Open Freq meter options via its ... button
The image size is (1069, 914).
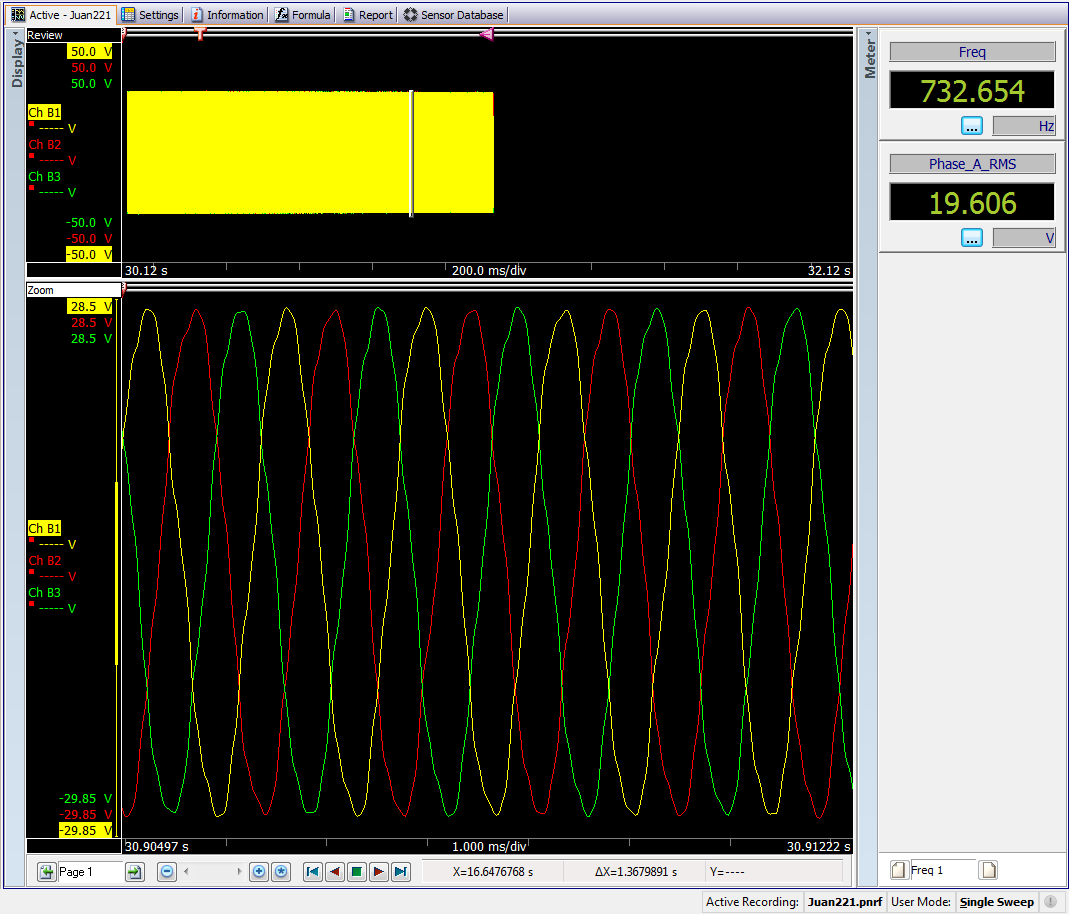pyautogui.click(x=971, y=125)
